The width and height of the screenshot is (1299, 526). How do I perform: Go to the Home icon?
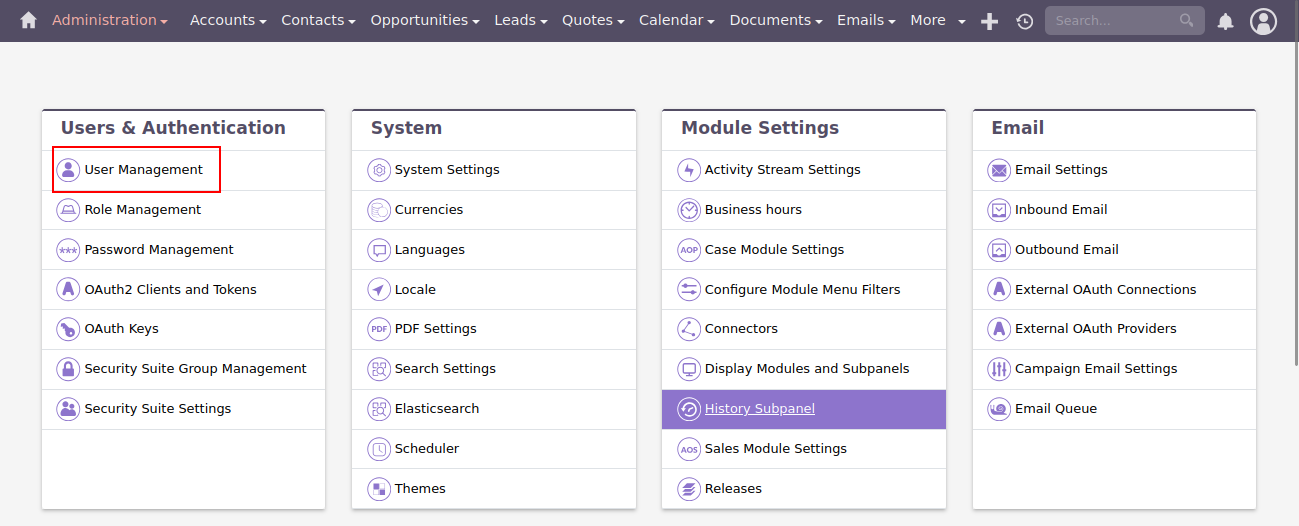pyautogui.click(x=28, y=20)
